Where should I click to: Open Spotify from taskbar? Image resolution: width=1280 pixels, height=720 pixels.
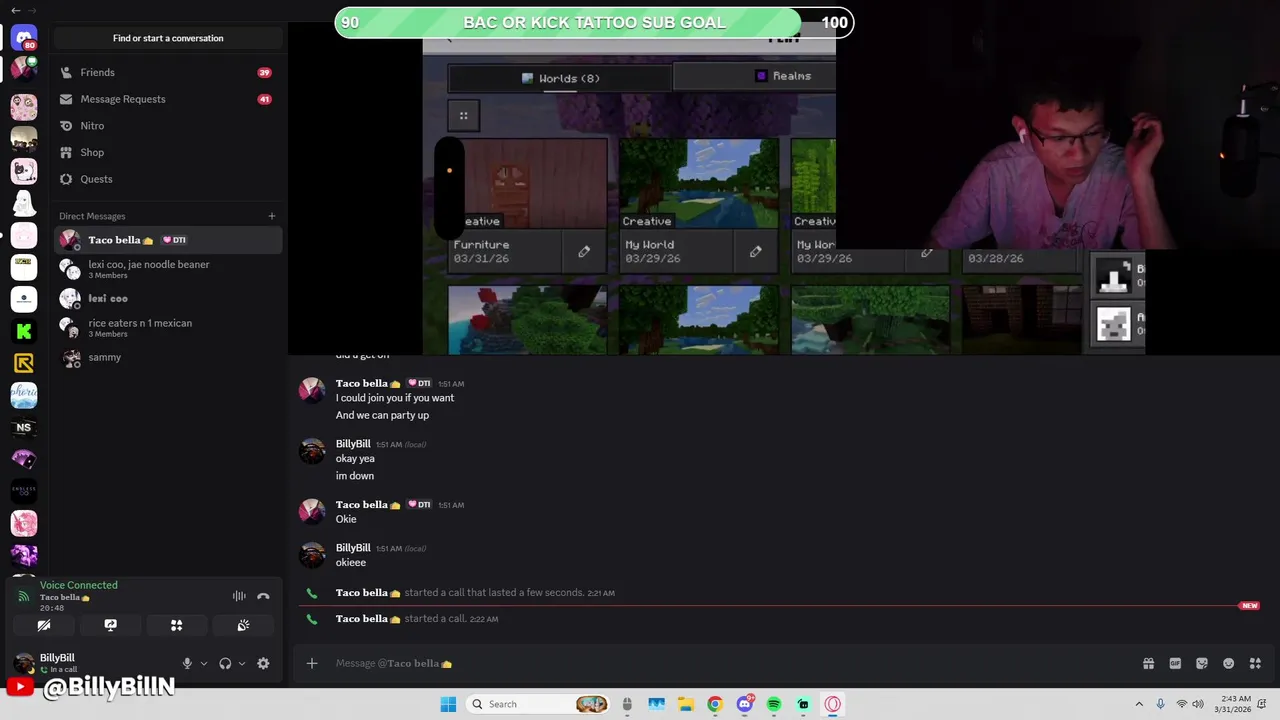774,704
